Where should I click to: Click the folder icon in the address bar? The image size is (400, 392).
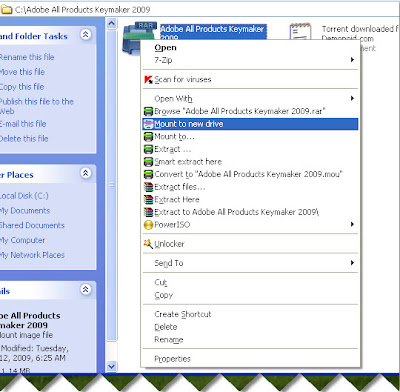point(6,9)
